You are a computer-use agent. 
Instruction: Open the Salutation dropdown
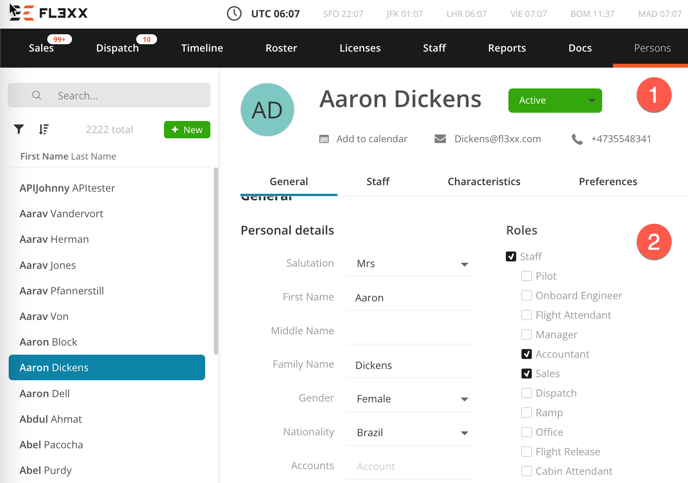tap(410, 264)
